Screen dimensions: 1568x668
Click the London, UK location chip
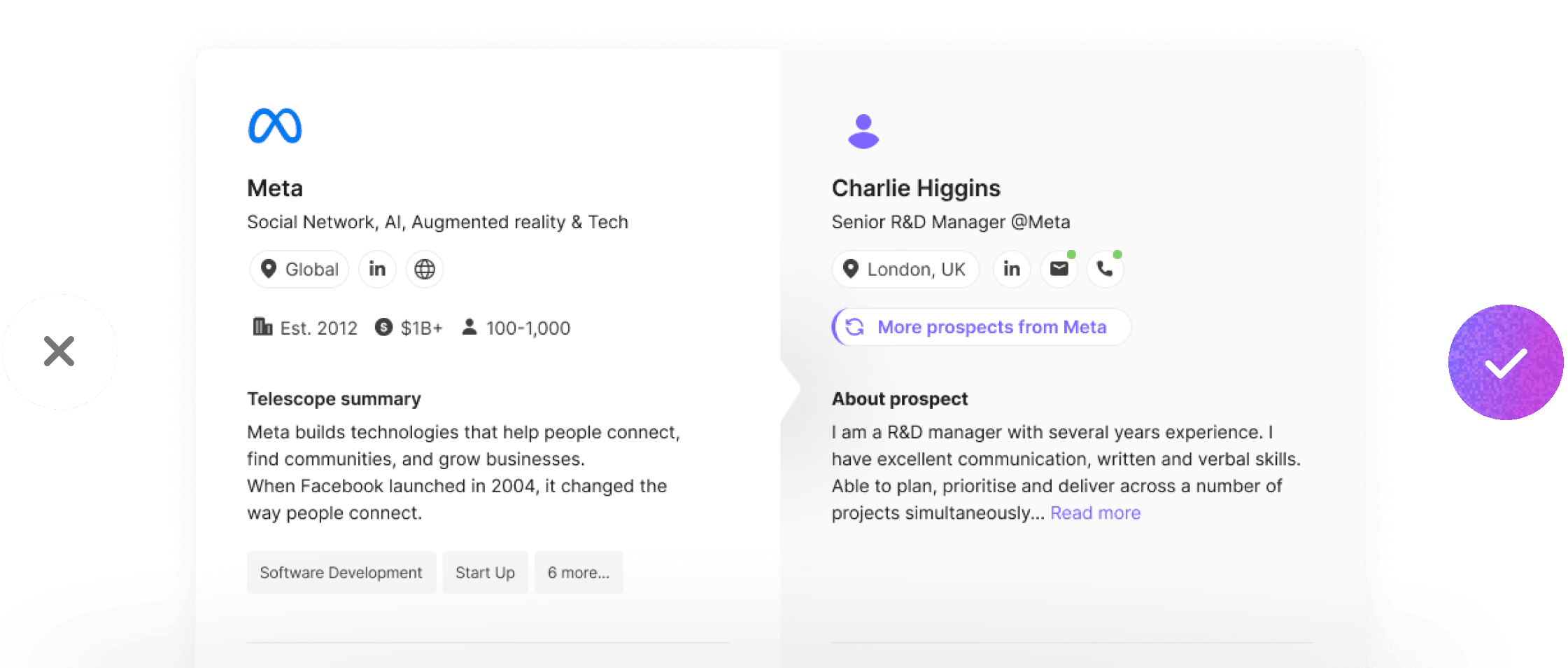click(905, 269)
